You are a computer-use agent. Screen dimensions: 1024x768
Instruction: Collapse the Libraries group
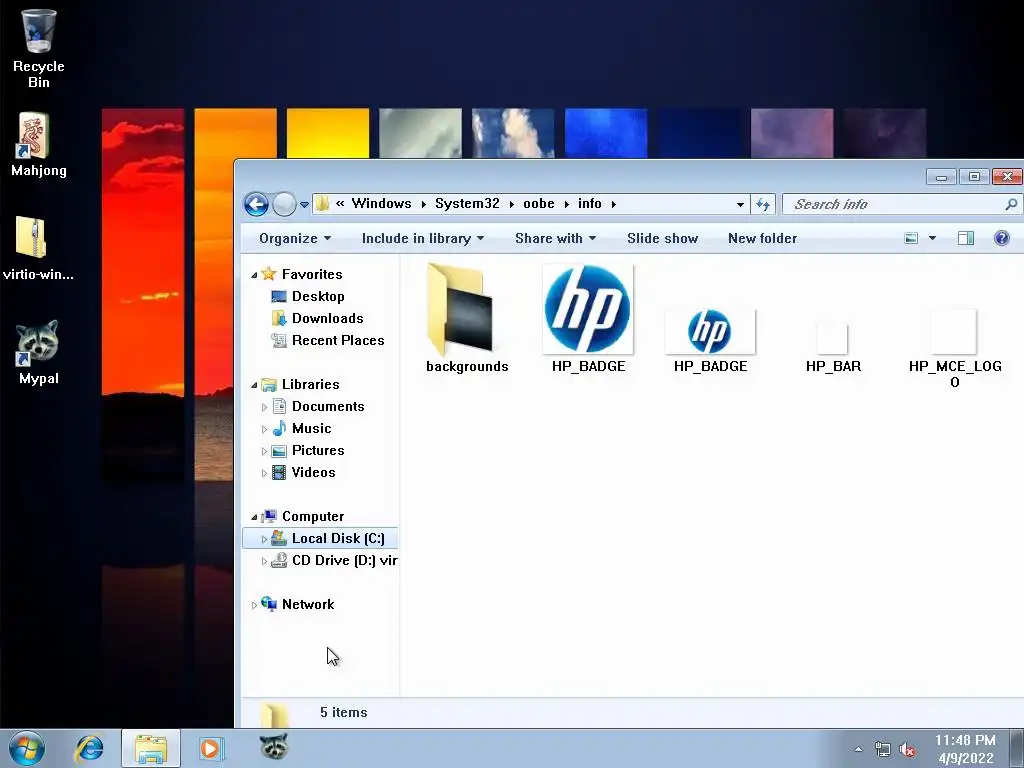pyautogui.click(x=254, y=385)
